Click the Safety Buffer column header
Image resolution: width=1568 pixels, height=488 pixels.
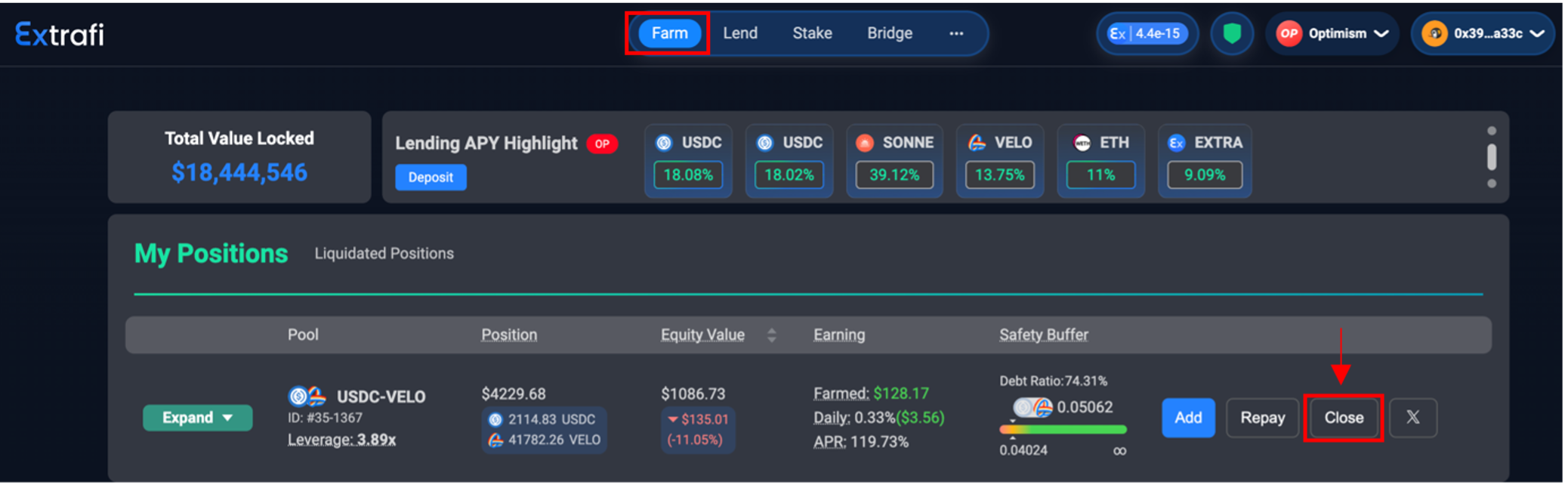pyautogui.click(x=1044, y=335)
